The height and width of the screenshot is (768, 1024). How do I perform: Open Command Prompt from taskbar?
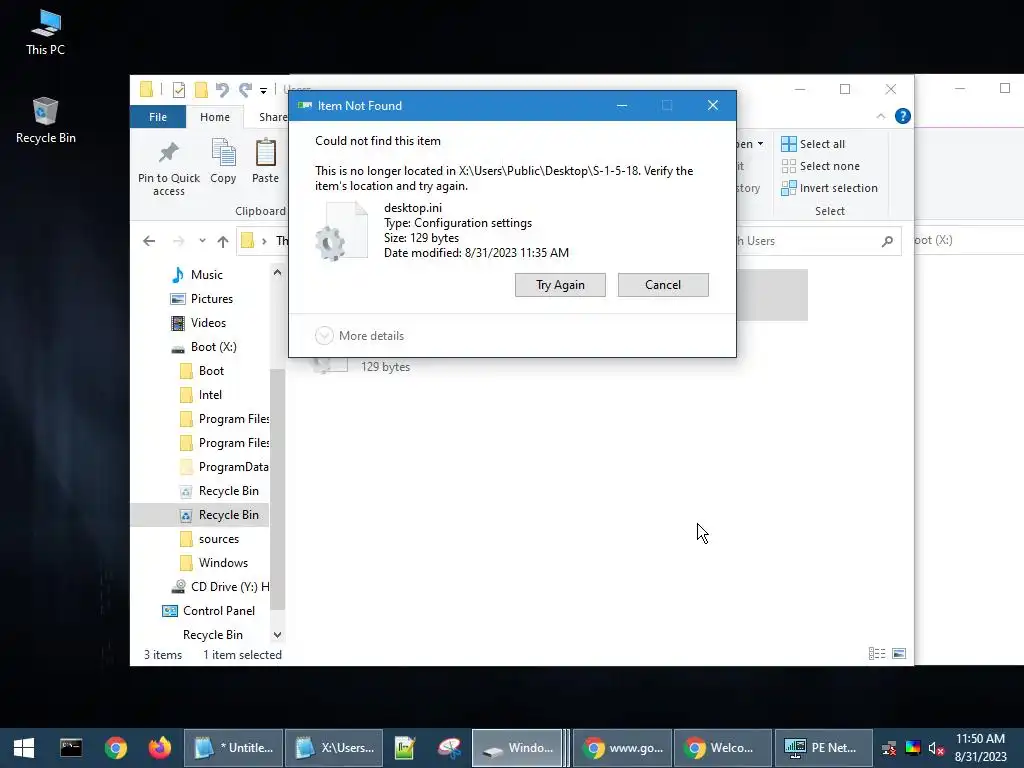click(71, 748)
